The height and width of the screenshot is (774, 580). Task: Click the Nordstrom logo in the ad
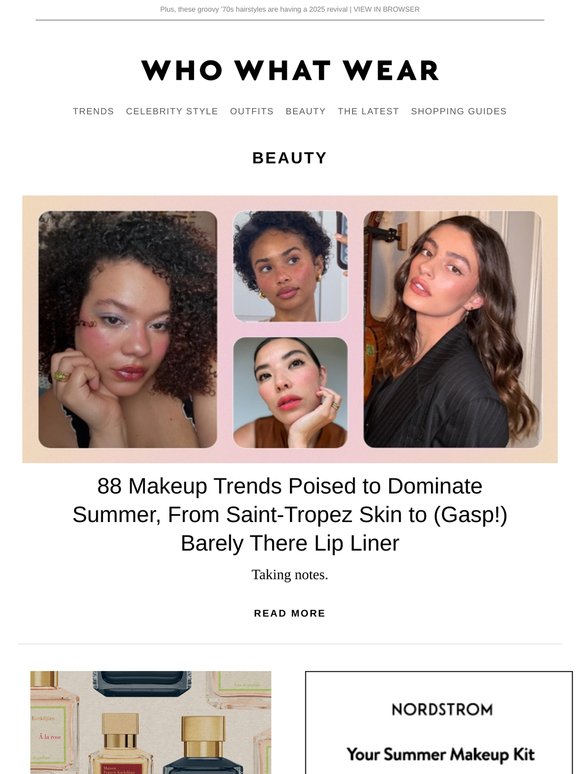pos(442,710)
